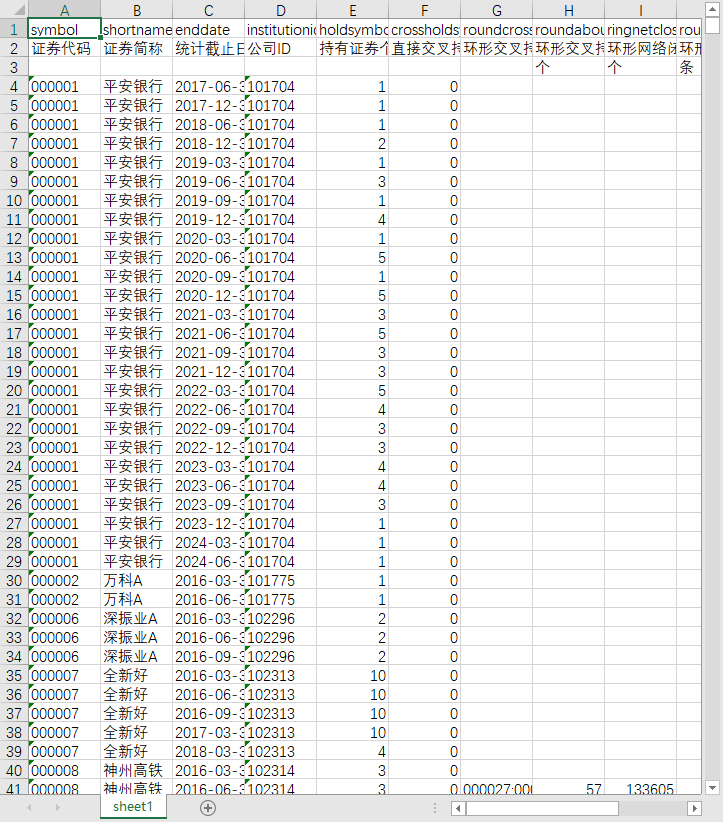Select the 'symbol' cell A1
The width and height of the screenshot is (723, 822).
tap(64, 29)
